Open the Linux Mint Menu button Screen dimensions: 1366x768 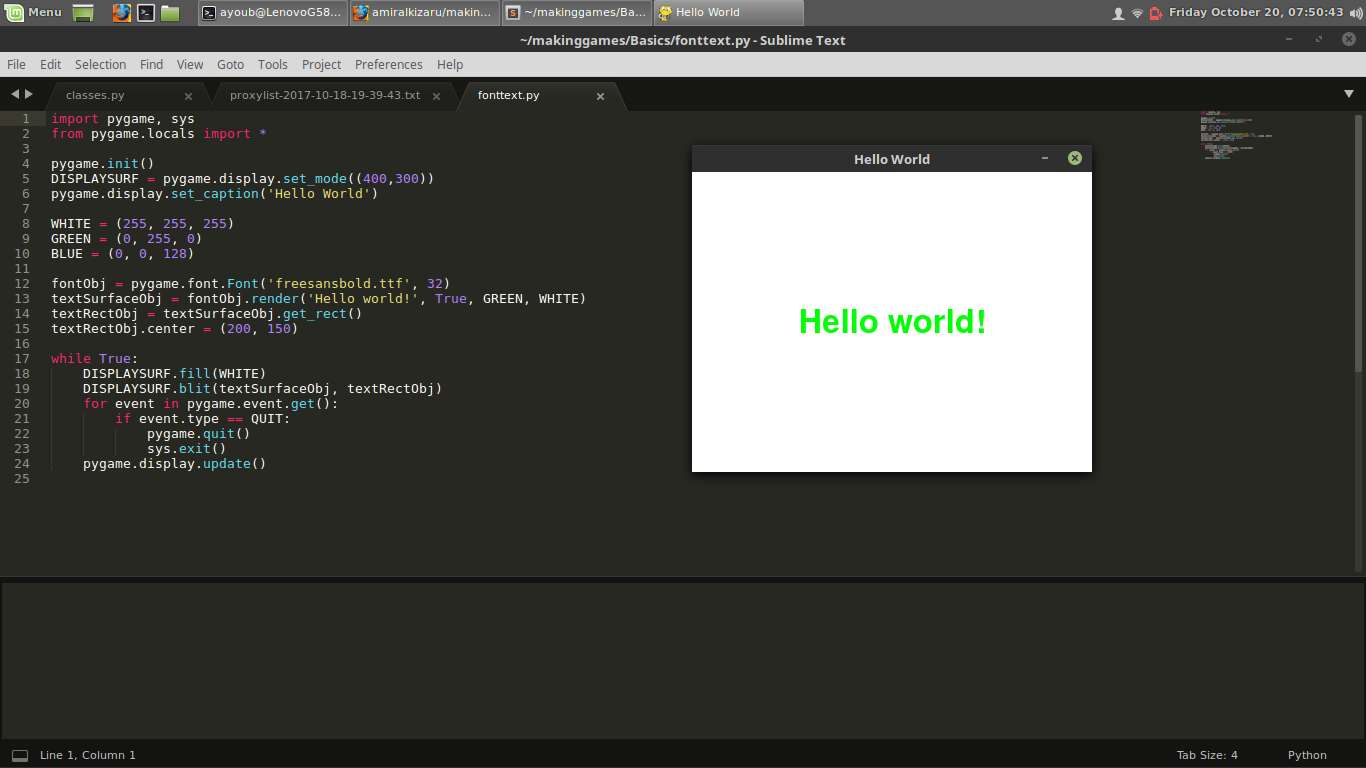[34, 12]
